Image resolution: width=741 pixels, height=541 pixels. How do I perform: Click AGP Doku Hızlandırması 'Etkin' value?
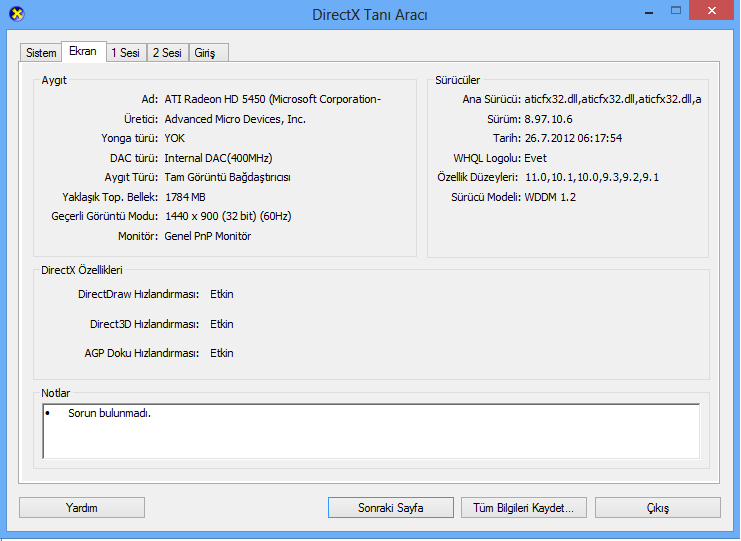[222, 353]
